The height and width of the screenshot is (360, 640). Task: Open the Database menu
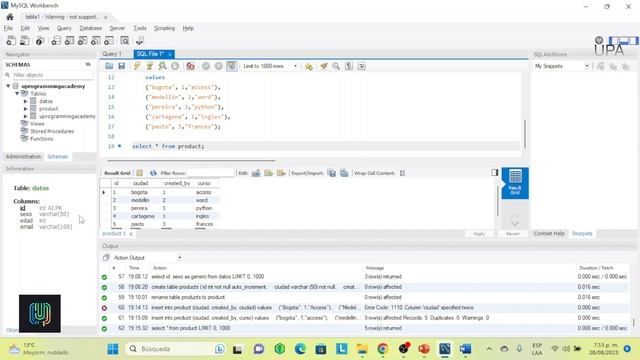pos(91,28)
